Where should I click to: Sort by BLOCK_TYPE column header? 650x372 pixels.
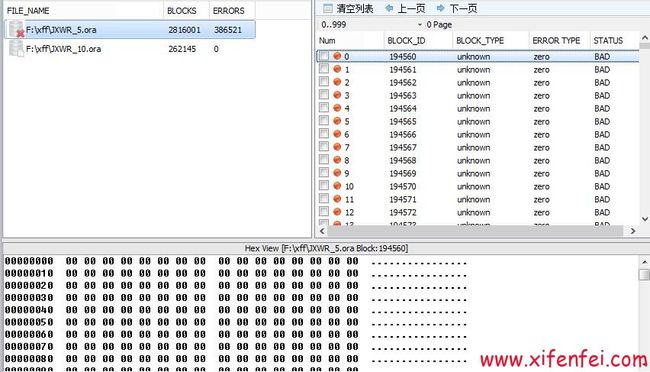[x=491, y=41]
